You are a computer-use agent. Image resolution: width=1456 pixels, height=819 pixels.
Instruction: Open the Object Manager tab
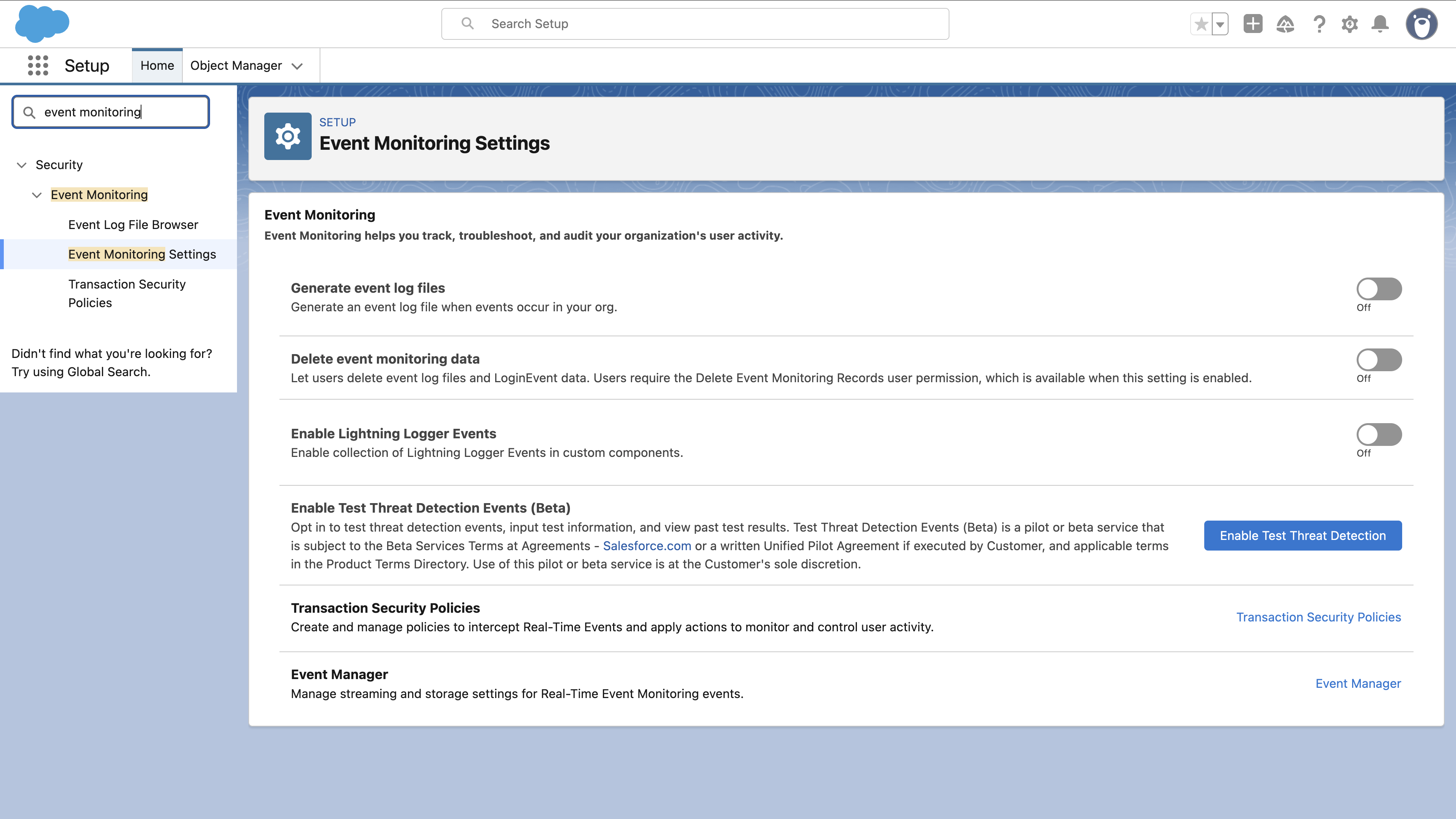click(x=236, y=66)
